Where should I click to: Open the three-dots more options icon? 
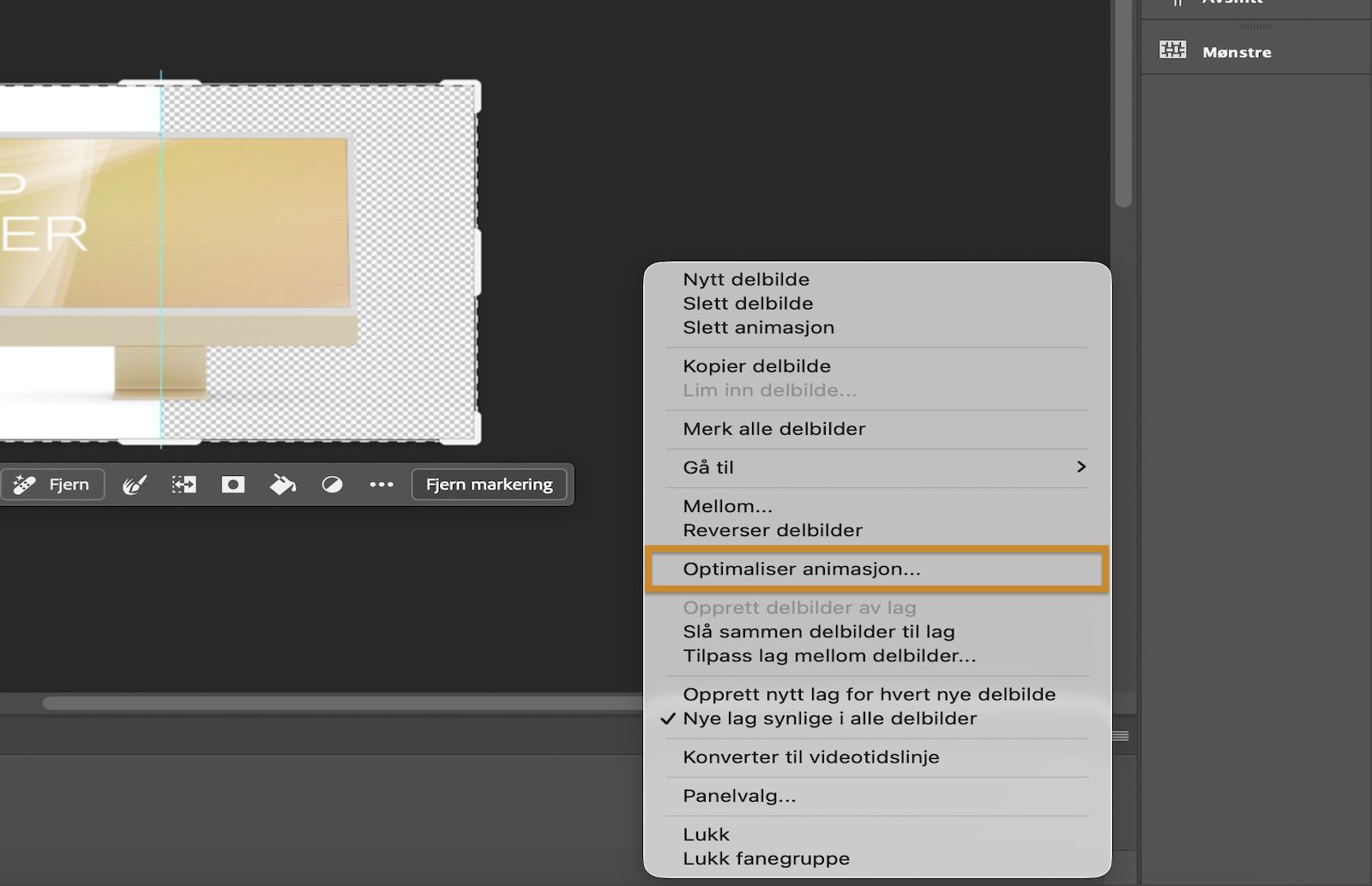click(x=382, y=485)
